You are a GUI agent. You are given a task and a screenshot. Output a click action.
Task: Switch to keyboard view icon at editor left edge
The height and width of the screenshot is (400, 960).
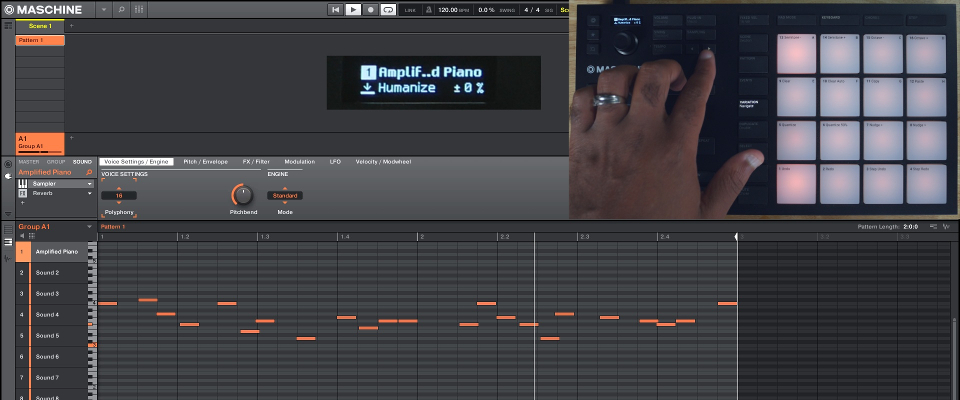(x=8, y=243)
